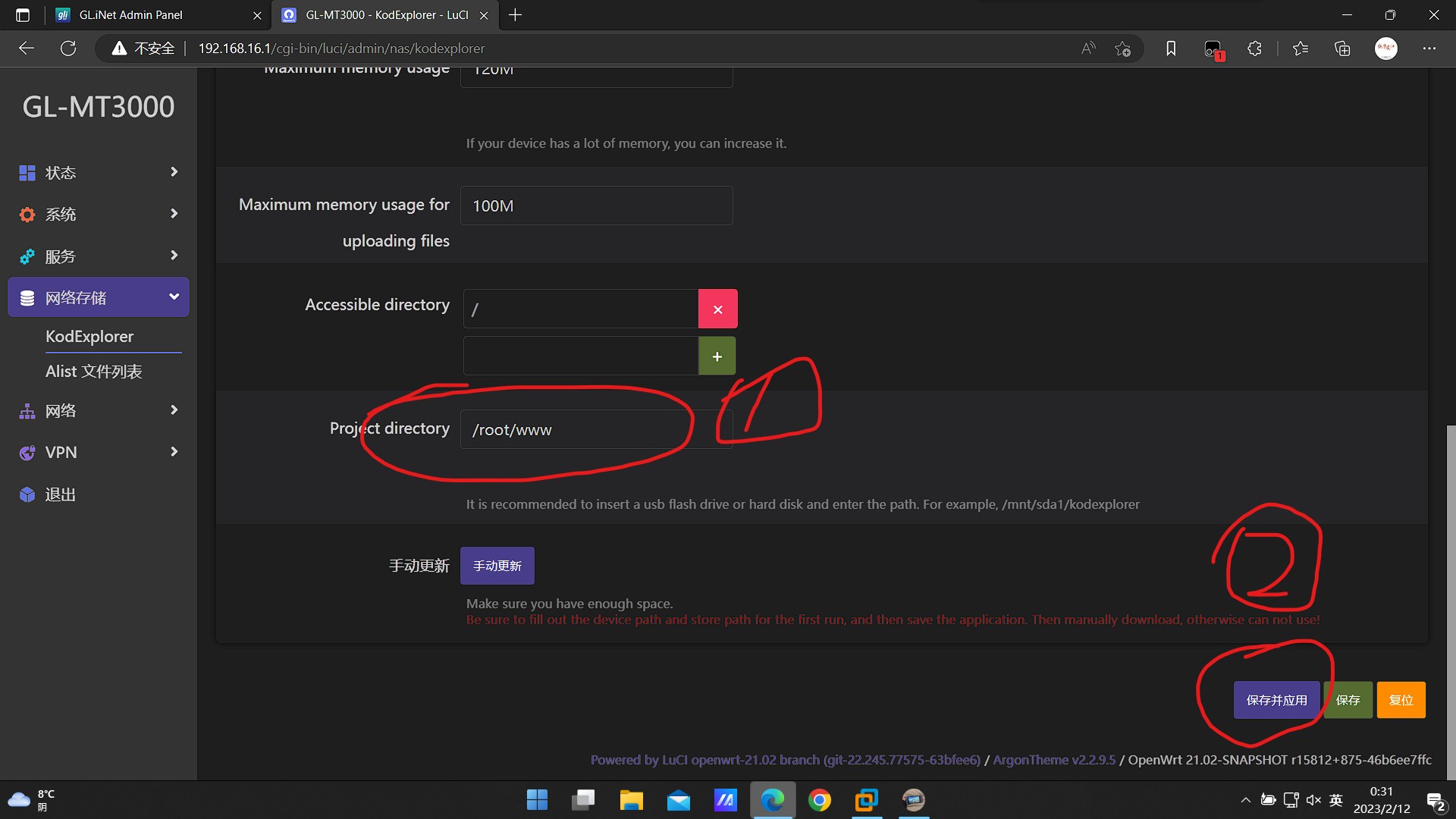The width and height of the screenshot is (1456, 819).
Task: Expand the 网络 sidebar menu
Action: pyautogui.click(x=174, y=410)
